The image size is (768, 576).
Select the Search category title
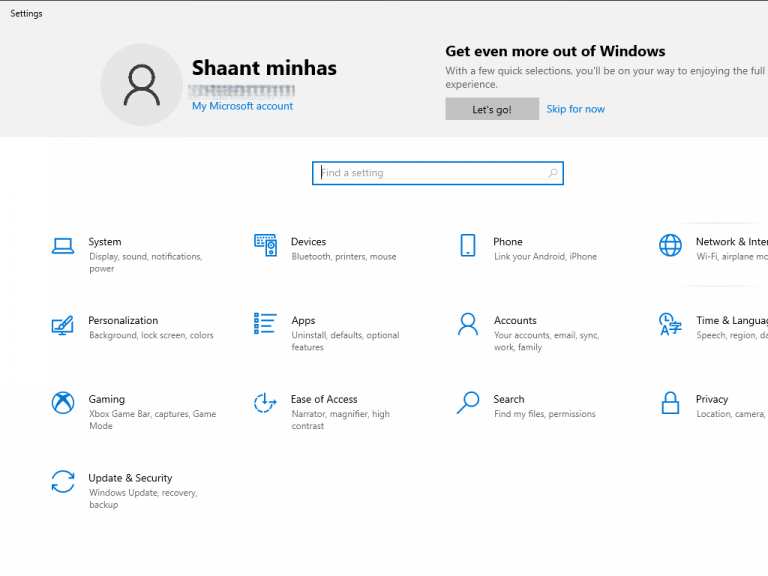click(x=509, y=399)
